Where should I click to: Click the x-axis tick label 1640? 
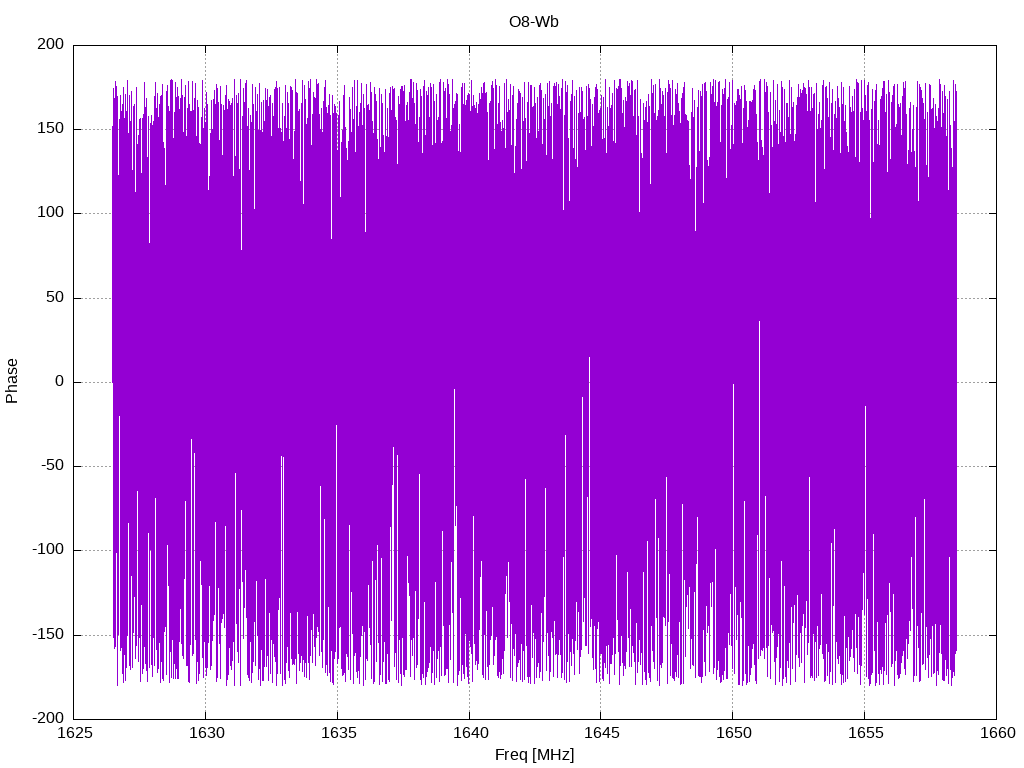(x=470, y=733)
